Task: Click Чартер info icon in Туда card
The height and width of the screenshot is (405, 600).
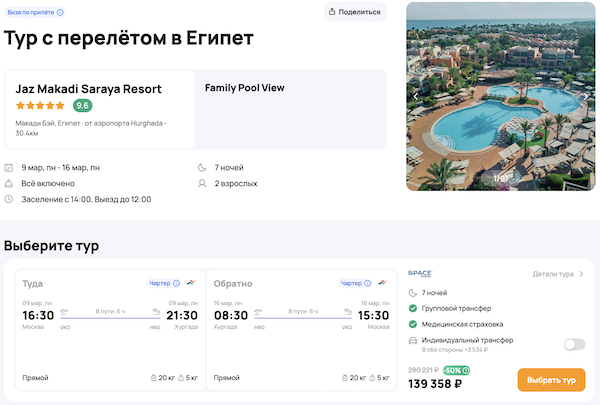Action: point(176,283)
